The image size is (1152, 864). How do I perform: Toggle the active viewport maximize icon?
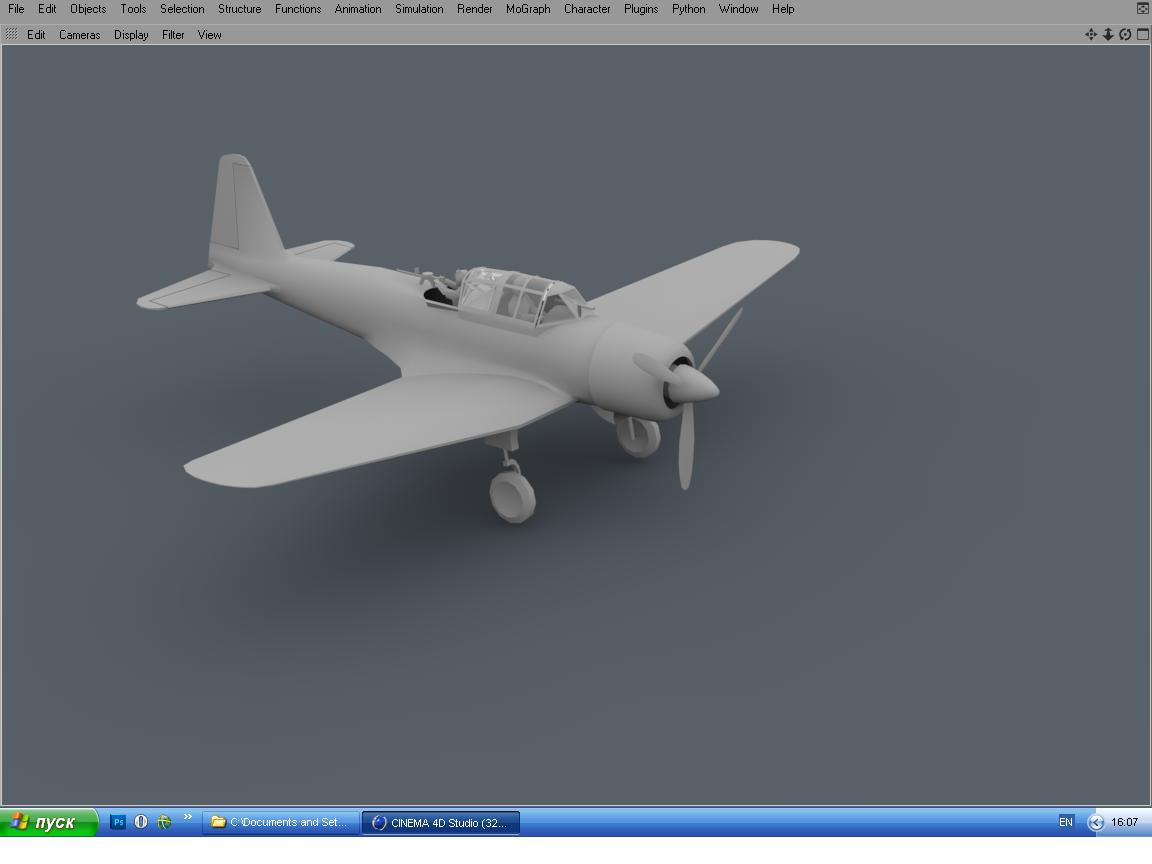[x=1142, y=34]
